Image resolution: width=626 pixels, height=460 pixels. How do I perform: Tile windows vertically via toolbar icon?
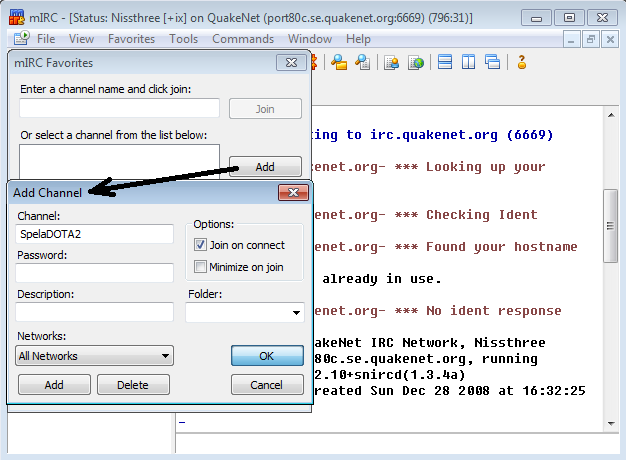point(468,62)
